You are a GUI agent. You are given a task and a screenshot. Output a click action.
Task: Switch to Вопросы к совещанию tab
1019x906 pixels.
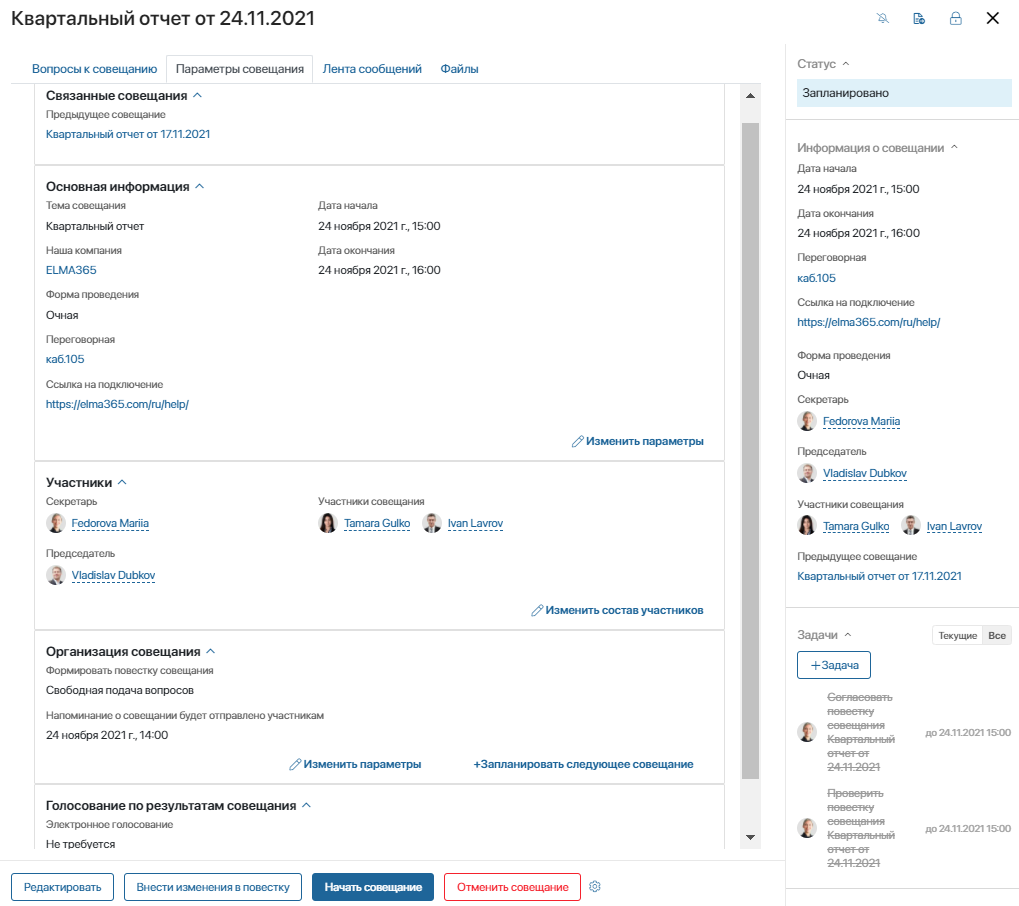(94, 69)
